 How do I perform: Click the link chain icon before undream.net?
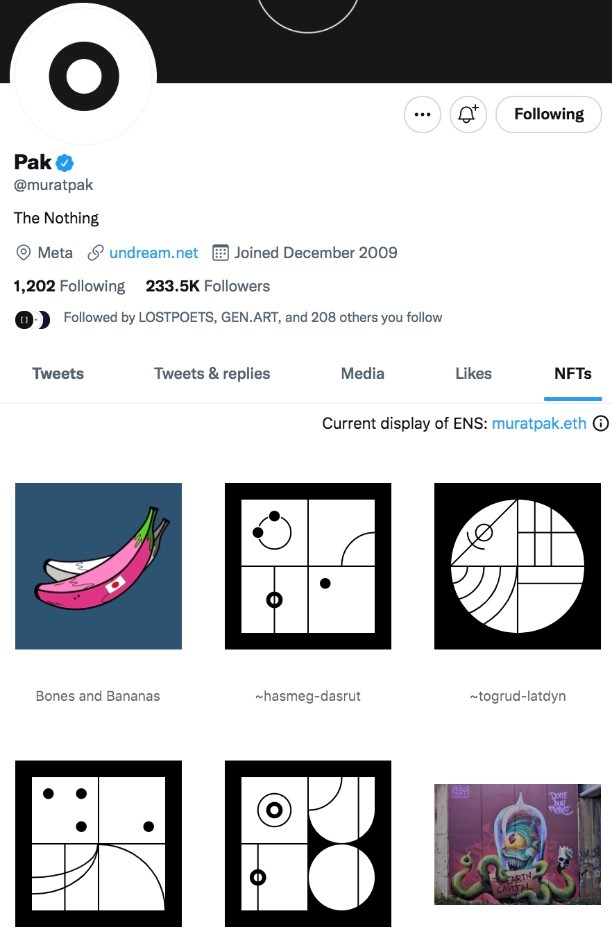point(96,252)
